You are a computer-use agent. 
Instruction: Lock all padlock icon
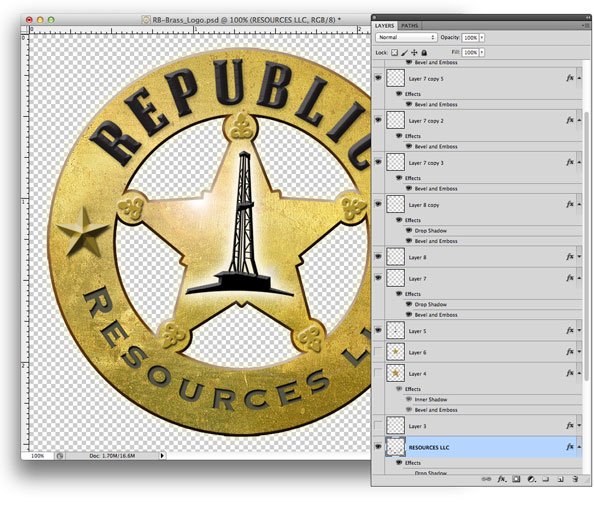click(x=424, y=53)
